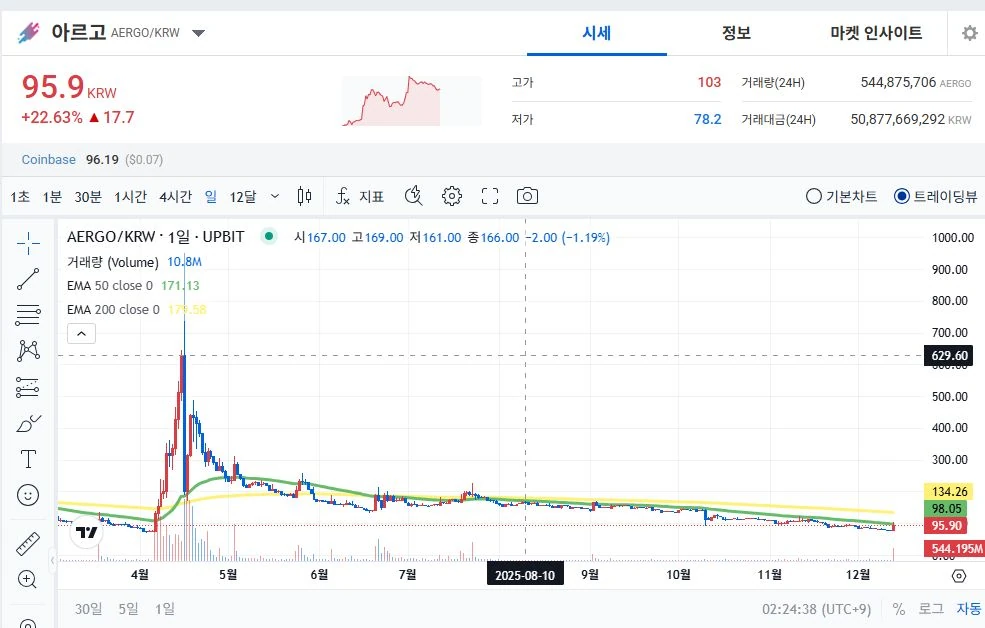The height and width of the screenshot is (628, 985).
Task: Open the fx indicators menu (지표)
Action: 359,197
